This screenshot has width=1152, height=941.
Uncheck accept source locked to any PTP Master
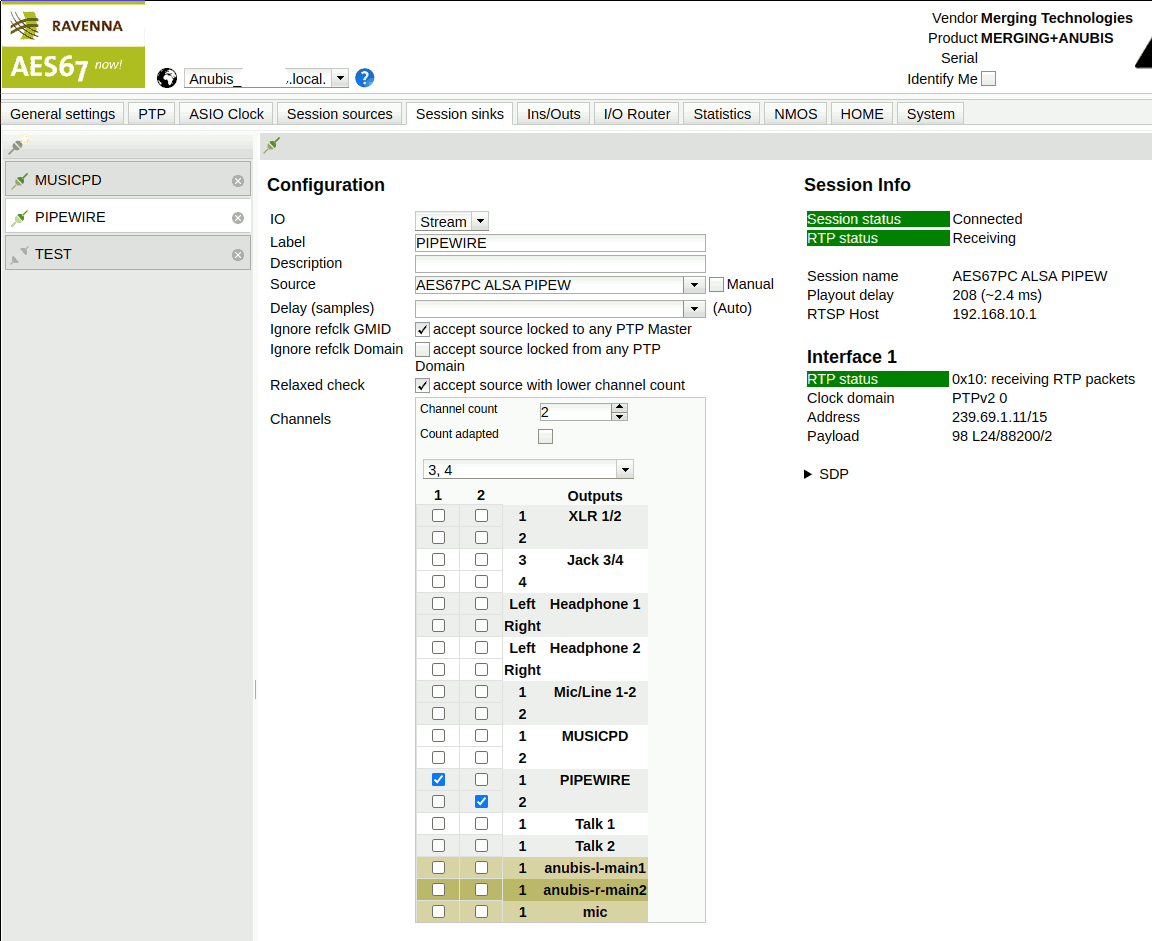tap(422, 329)
